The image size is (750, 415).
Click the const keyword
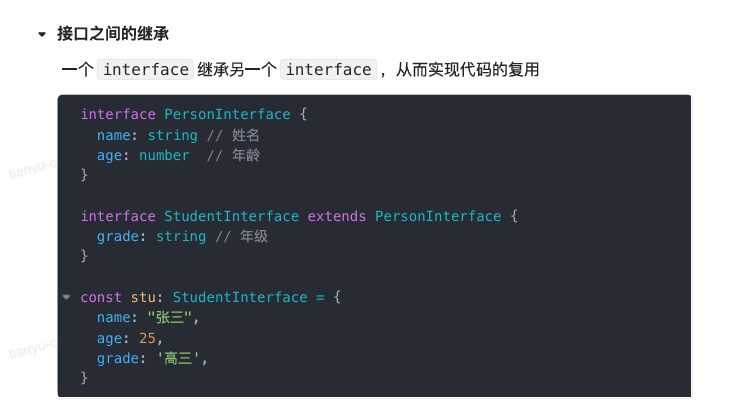click(x=101, y=297)
